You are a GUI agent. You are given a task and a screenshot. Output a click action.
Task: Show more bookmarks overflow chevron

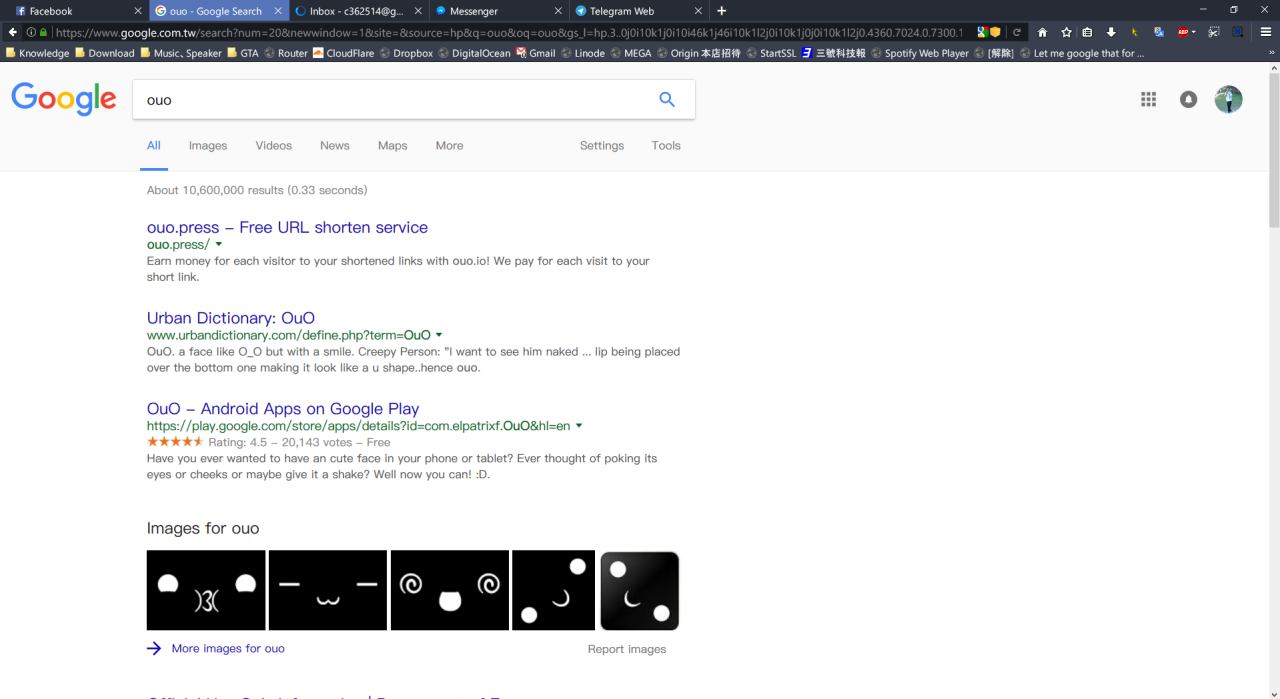(1271, 53)
